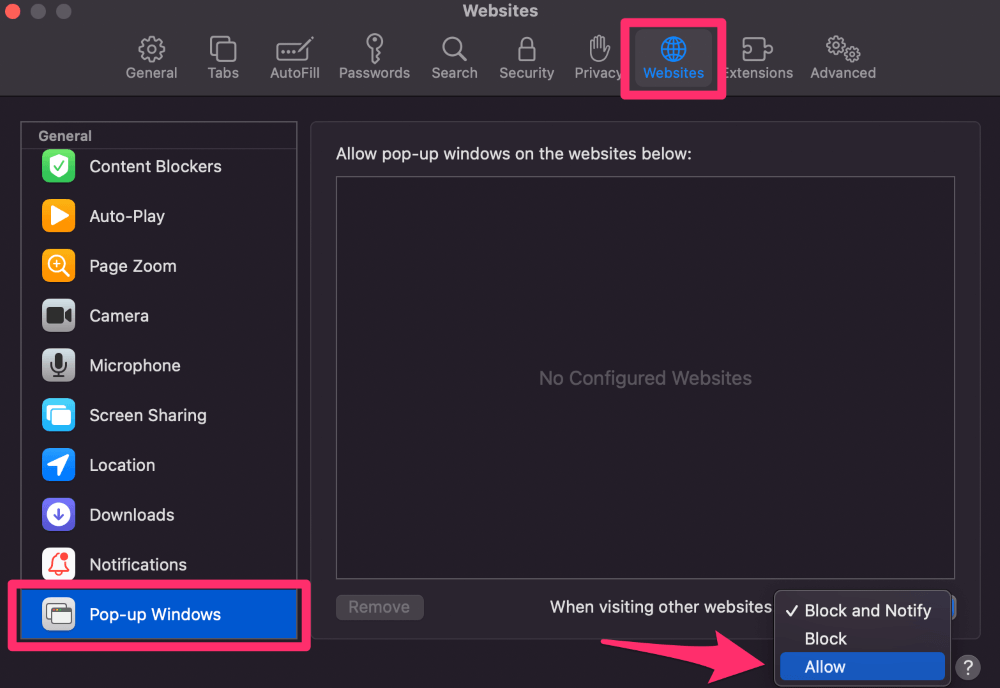Select Auto-Play label in sidebar
Viewport: 1000px width, 688px height.
coord(127,216)
